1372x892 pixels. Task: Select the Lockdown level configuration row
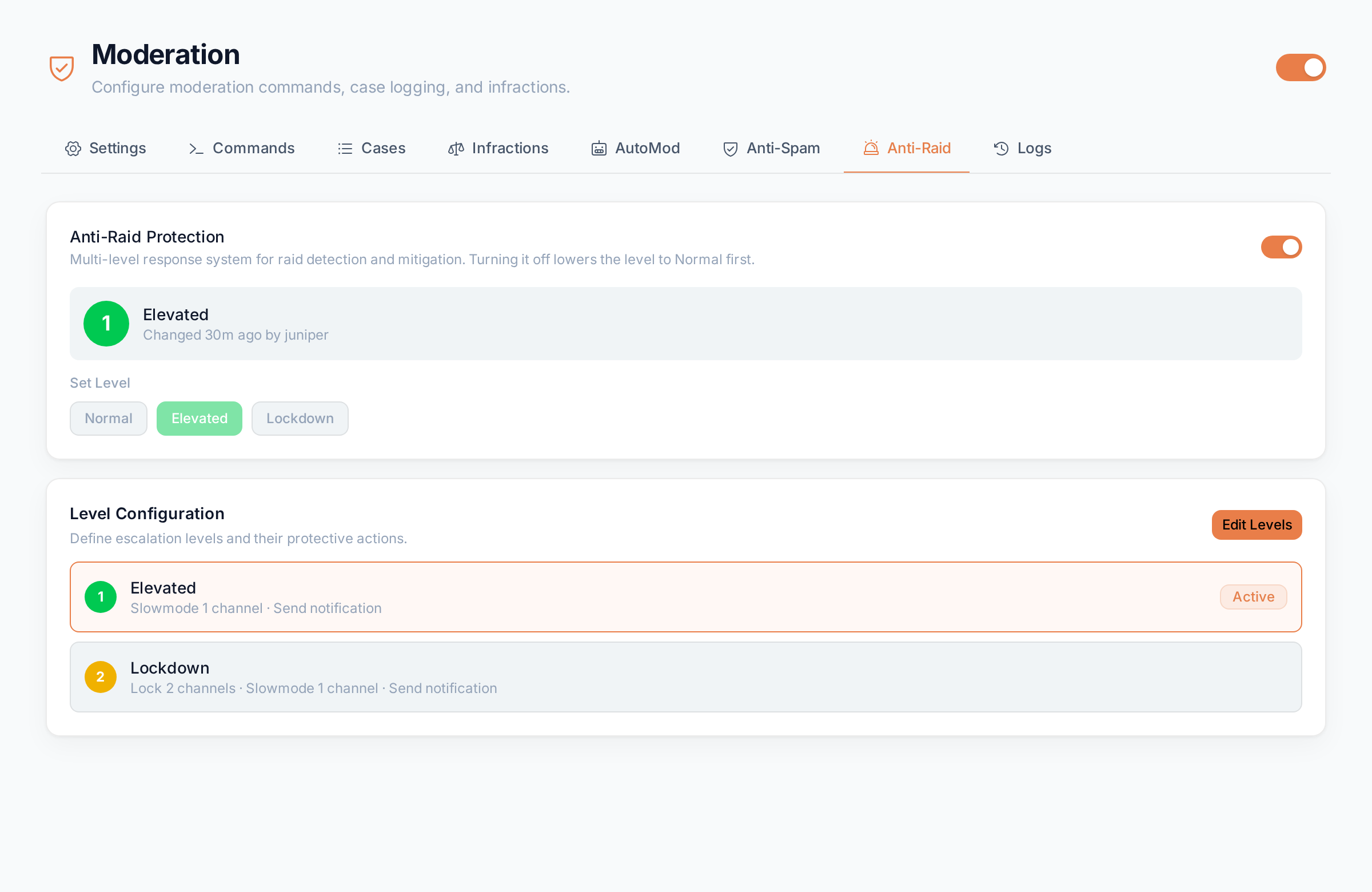click(x=686, y=677)
